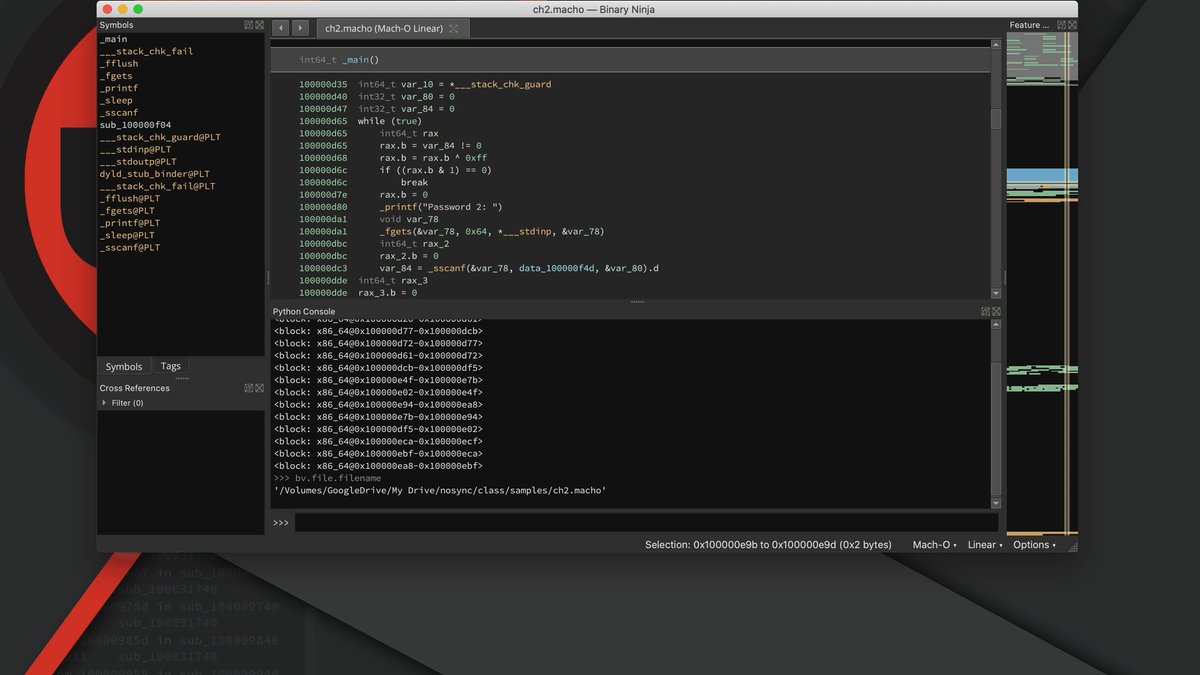Expand the Filter (0) disclosure triangle
Screen dimensions: 1200x675
coord(105,403)
